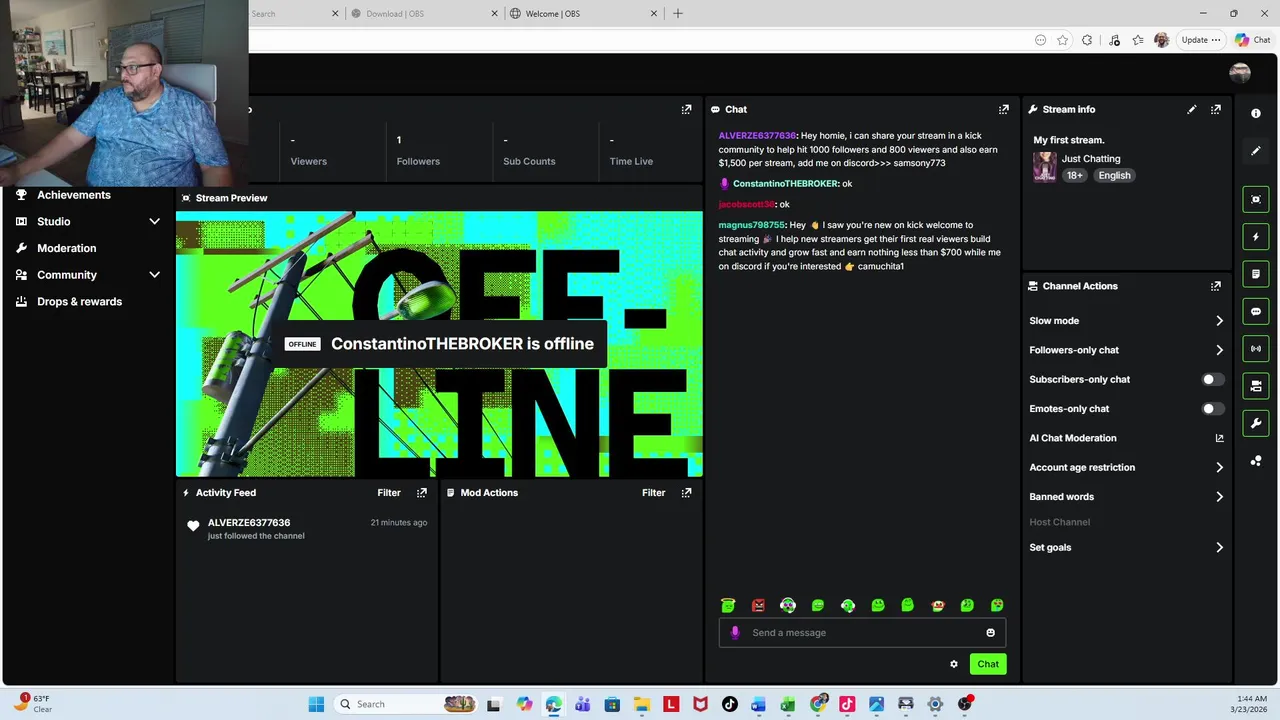This screenshot has width=1280, height=720.
Task: Open Activity Feed Filter
Action: (x=389, y=493)
